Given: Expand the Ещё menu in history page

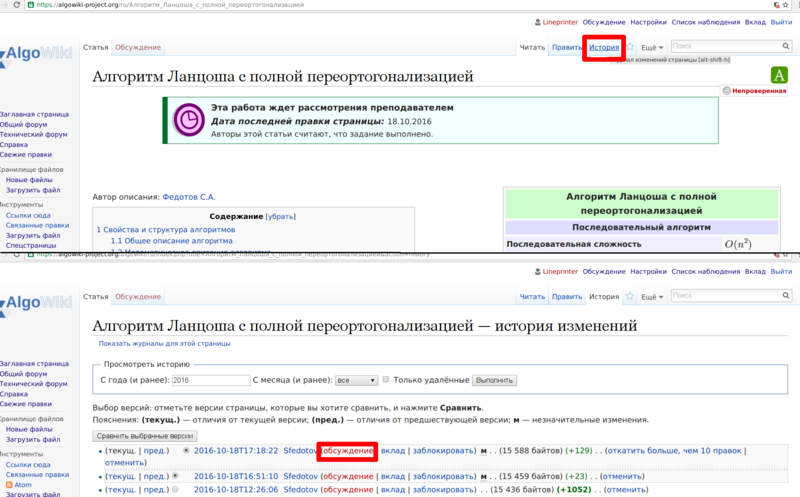Looking at the screenshot, I should pyautogui.click(x=652, y=296).
